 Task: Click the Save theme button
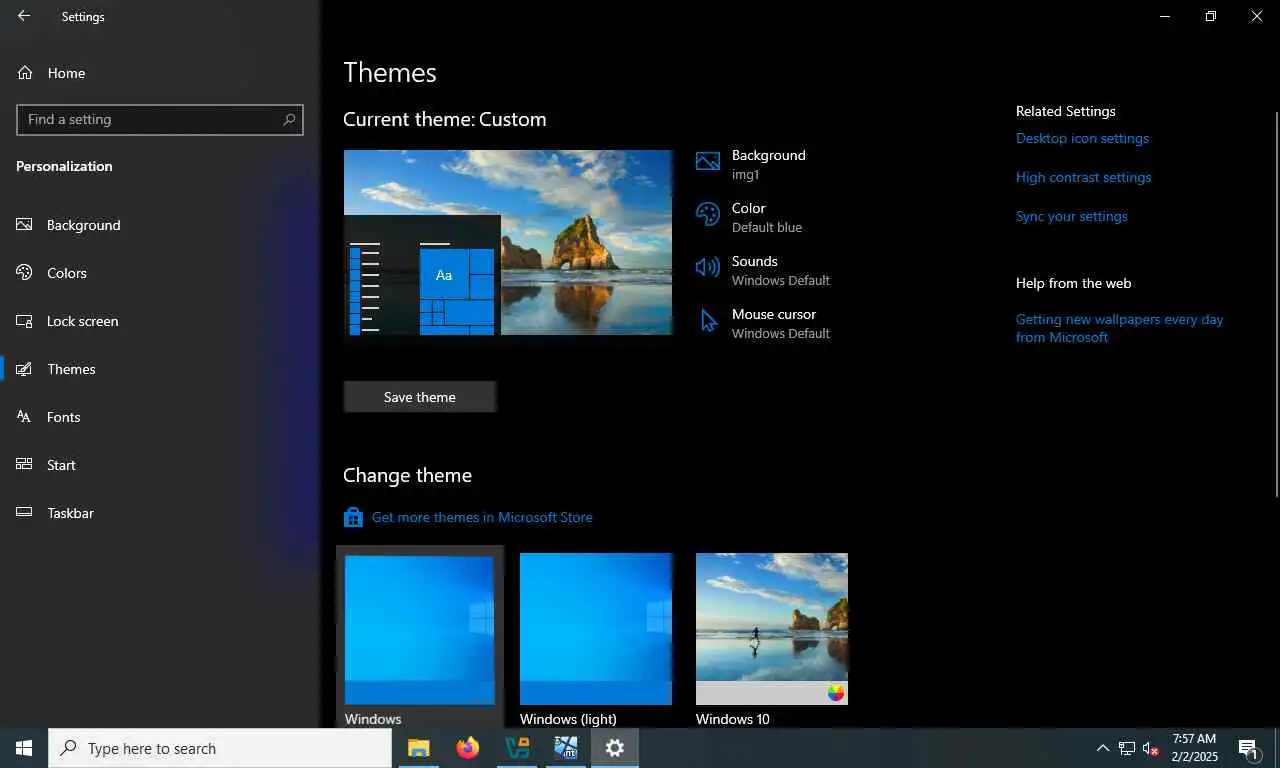click(420, 397)
